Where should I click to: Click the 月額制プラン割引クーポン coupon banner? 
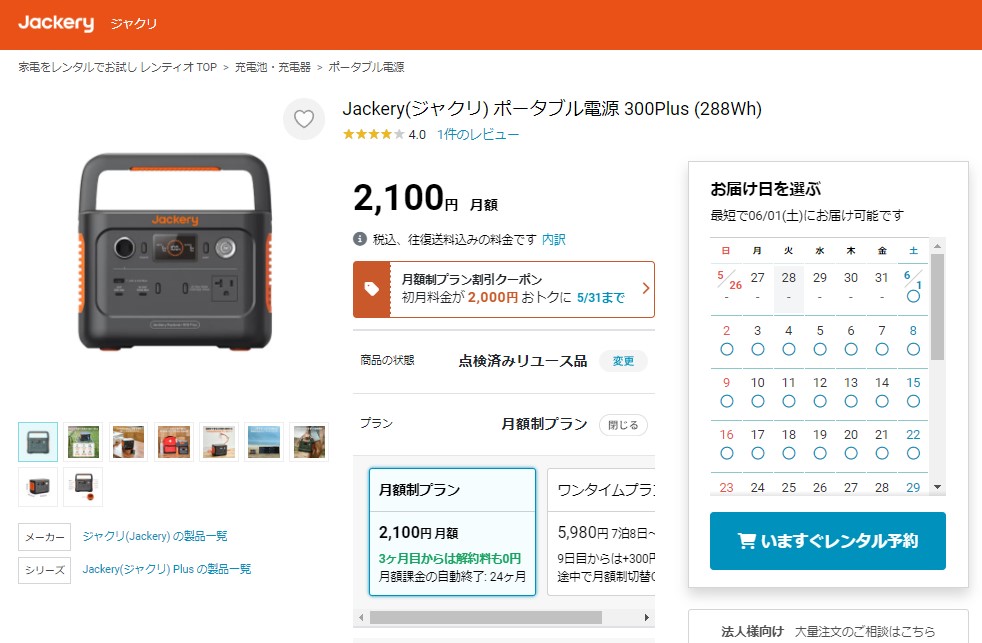click(504, 289)
